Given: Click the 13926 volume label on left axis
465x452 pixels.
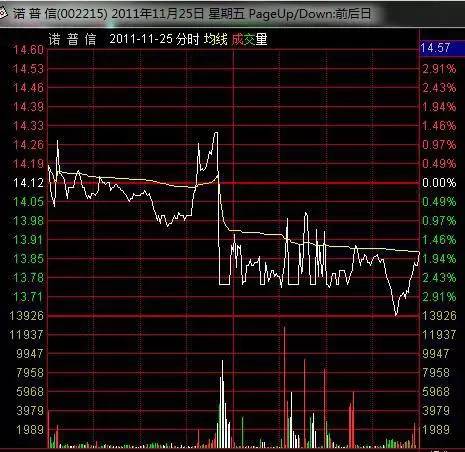Looking at the screenshot, I should [x=26, y=316].
